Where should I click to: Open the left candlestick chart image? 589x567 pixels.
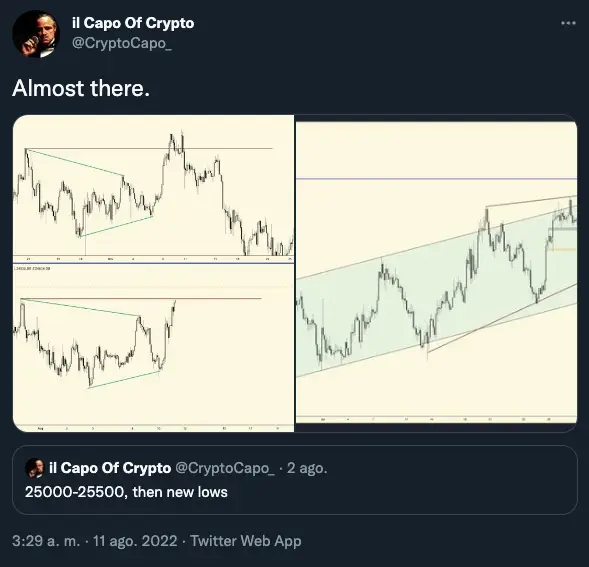[x=153, y=273]
